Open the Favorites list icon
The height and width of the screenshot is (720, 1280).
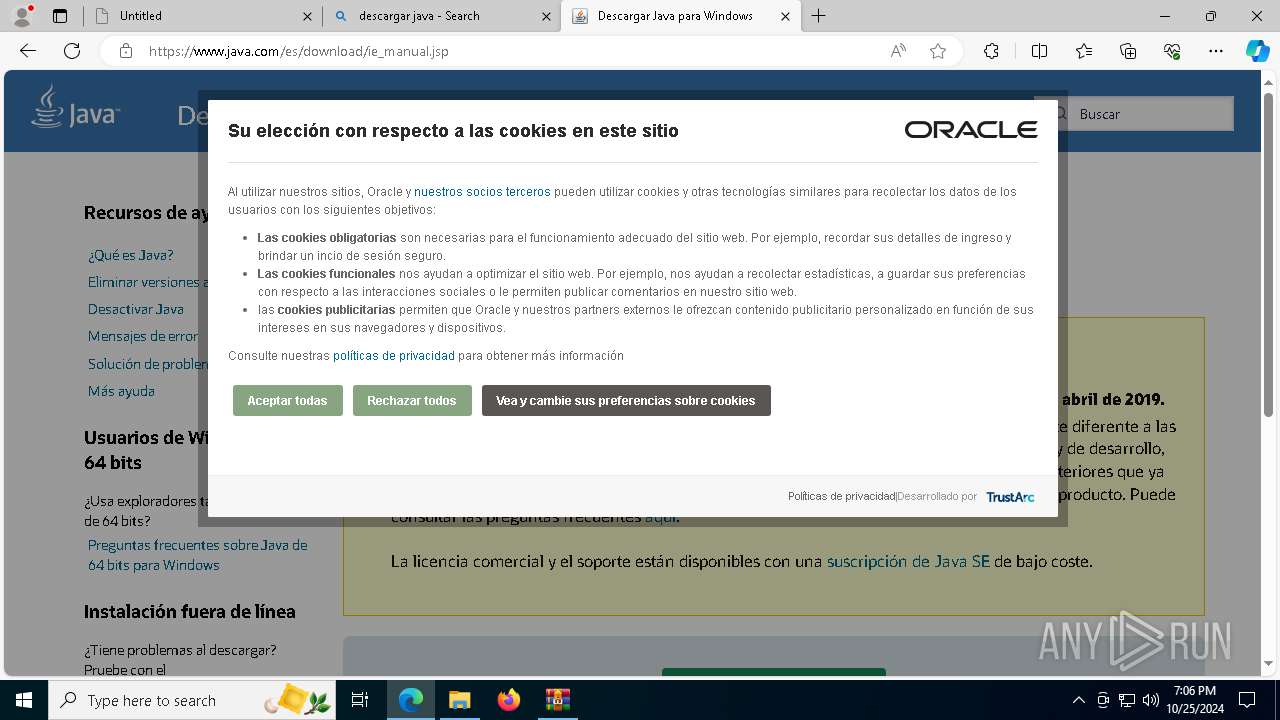1084,51
